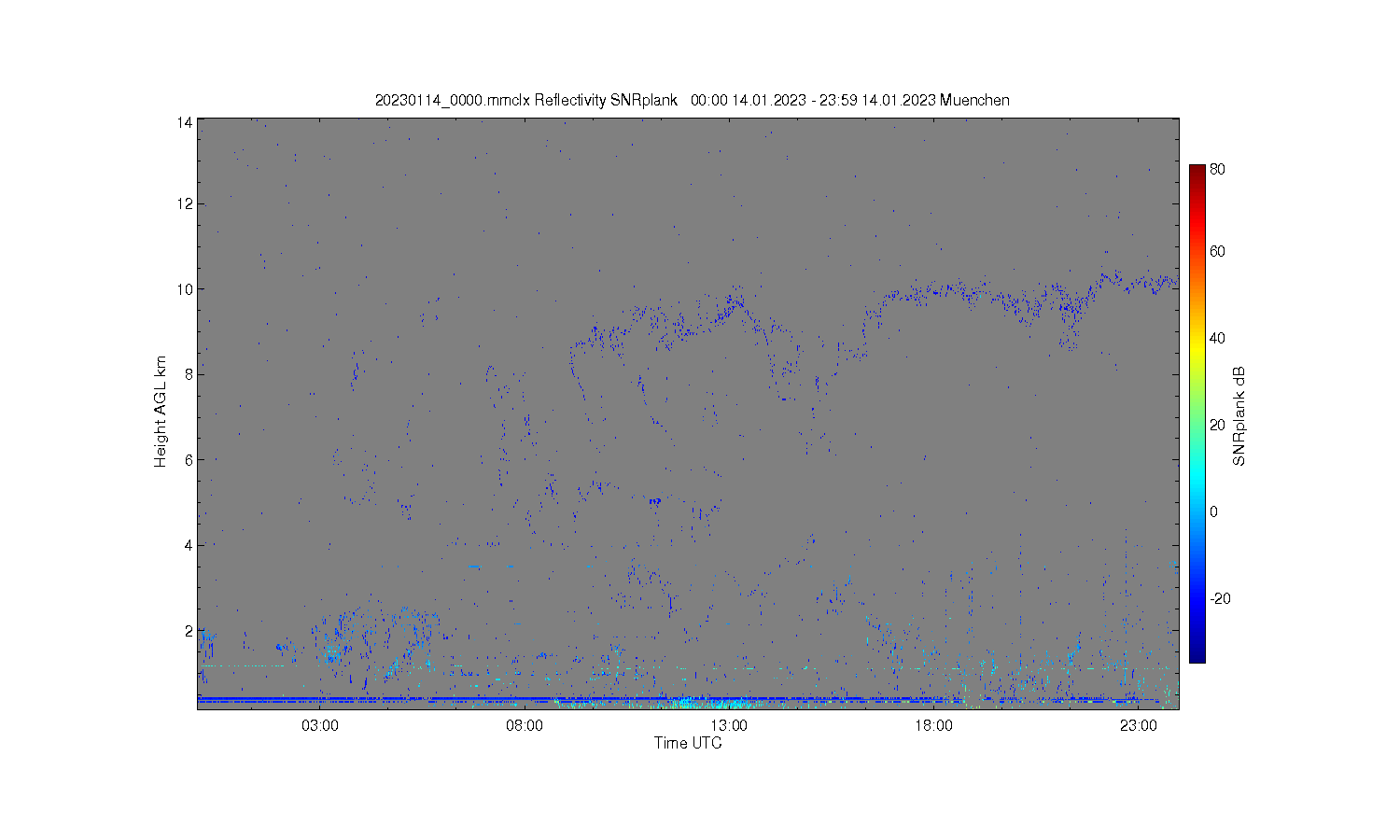Click the 23:00 time tick label
1400x840 pixels.
[1138, 725]
